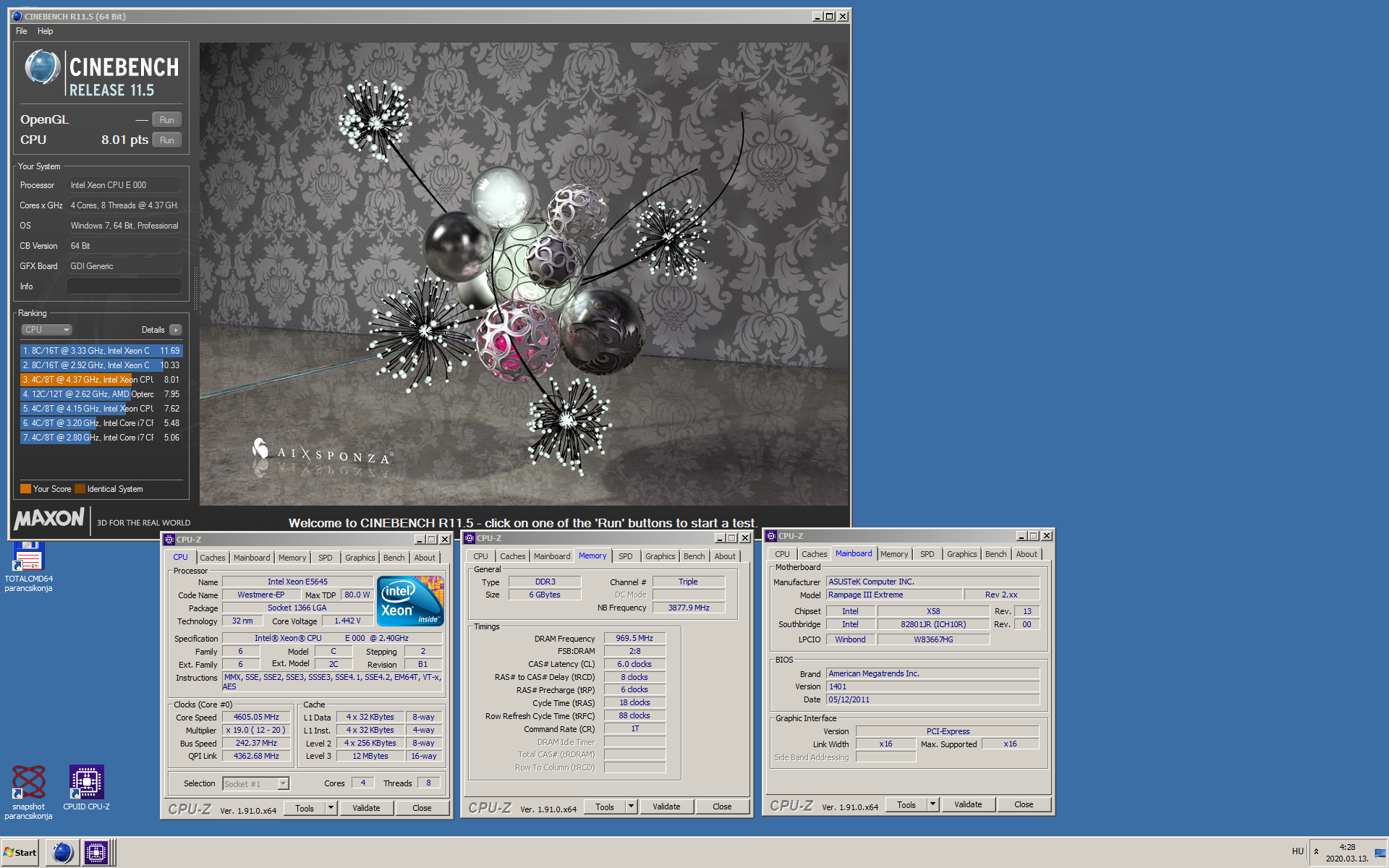The image size is (1389, 868).
Task: Switch to Mainboard tab in left CPU-Z window
Action: (x=252, y=558)
